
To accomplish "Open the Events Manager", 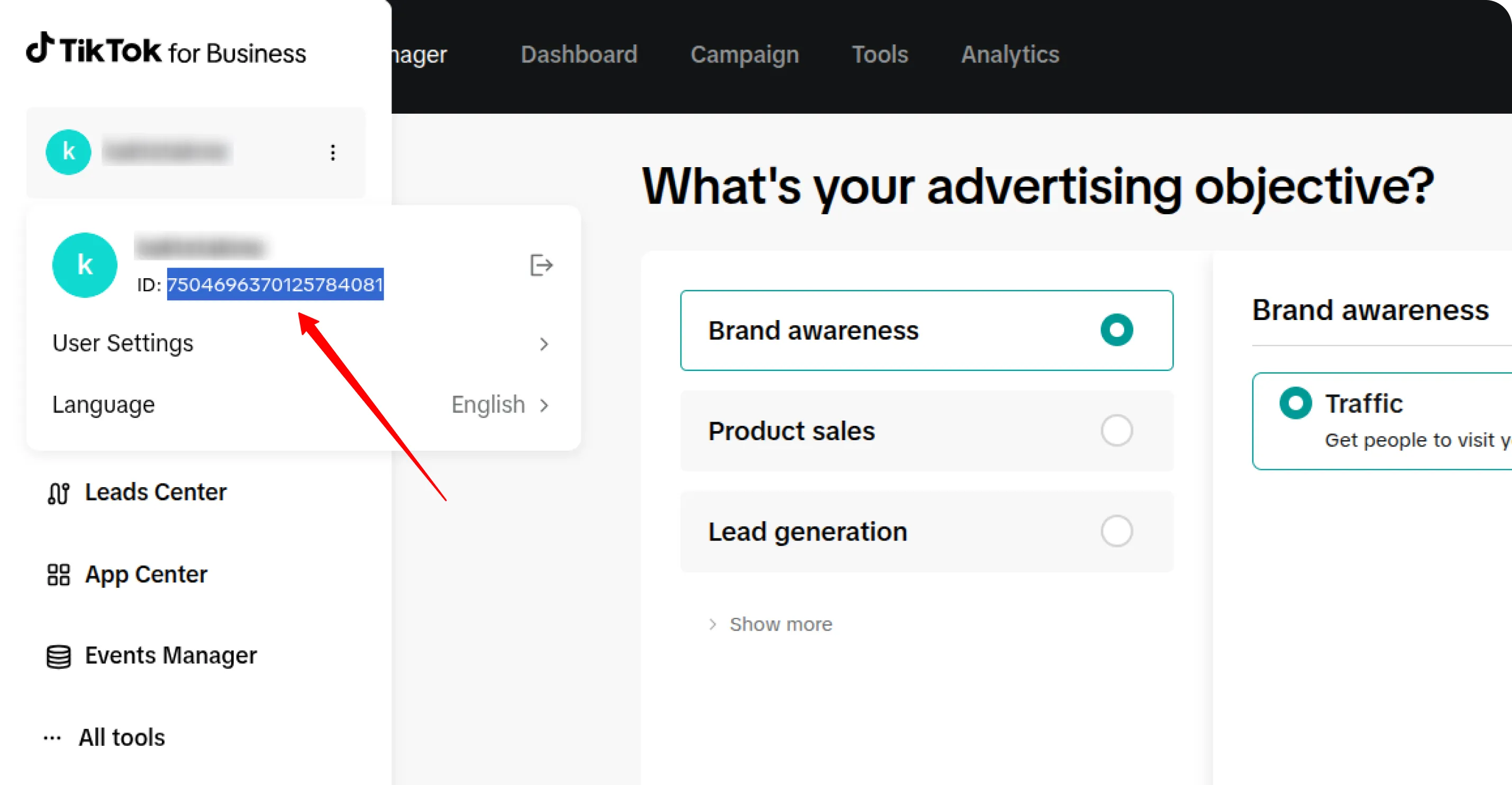I will [x=170, y=655].
